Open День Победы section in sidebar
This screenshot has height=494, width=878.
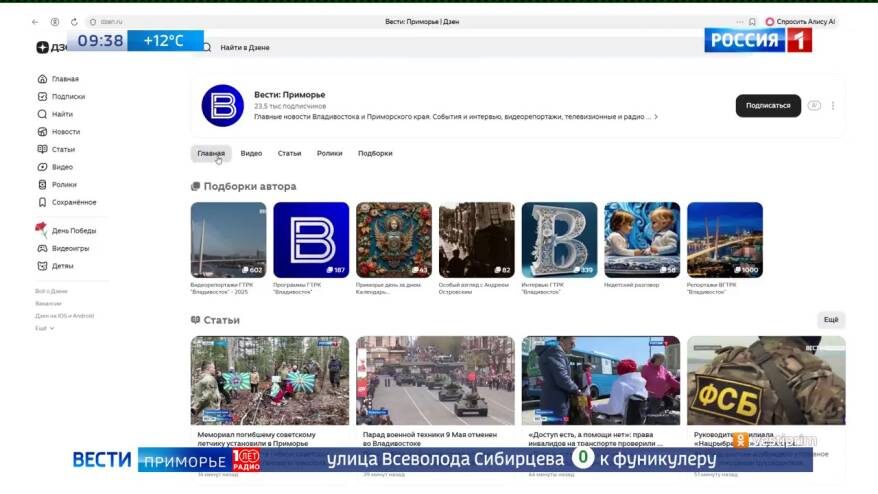coord(66,230)
